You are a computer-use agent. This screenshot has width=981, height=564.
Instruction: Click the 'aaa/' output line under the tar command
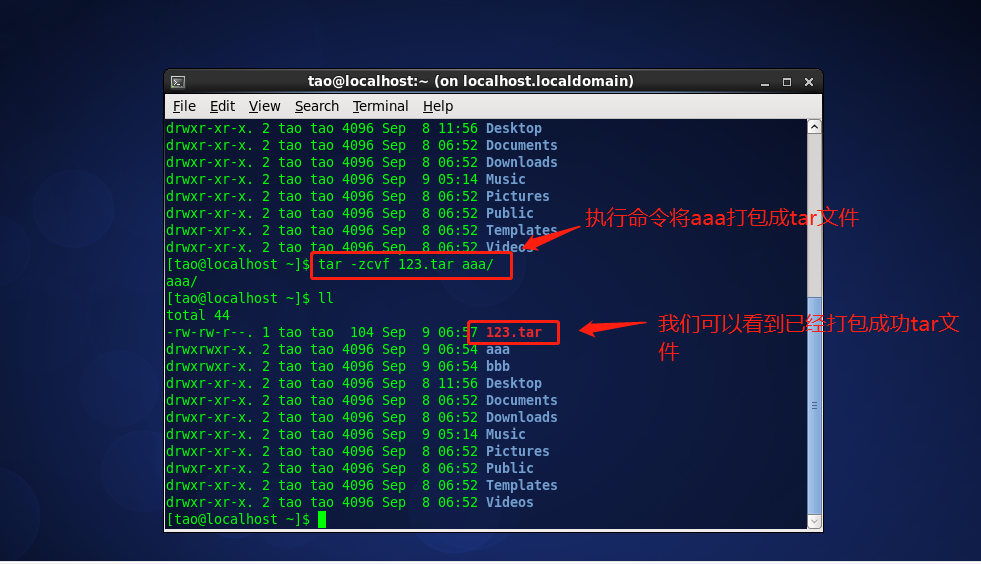pos(182,282)
